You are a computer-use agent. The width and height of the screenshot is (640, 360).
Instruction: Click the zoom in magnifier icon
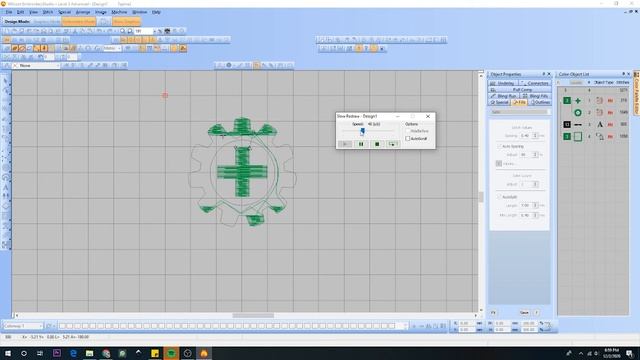pos(122,31)
